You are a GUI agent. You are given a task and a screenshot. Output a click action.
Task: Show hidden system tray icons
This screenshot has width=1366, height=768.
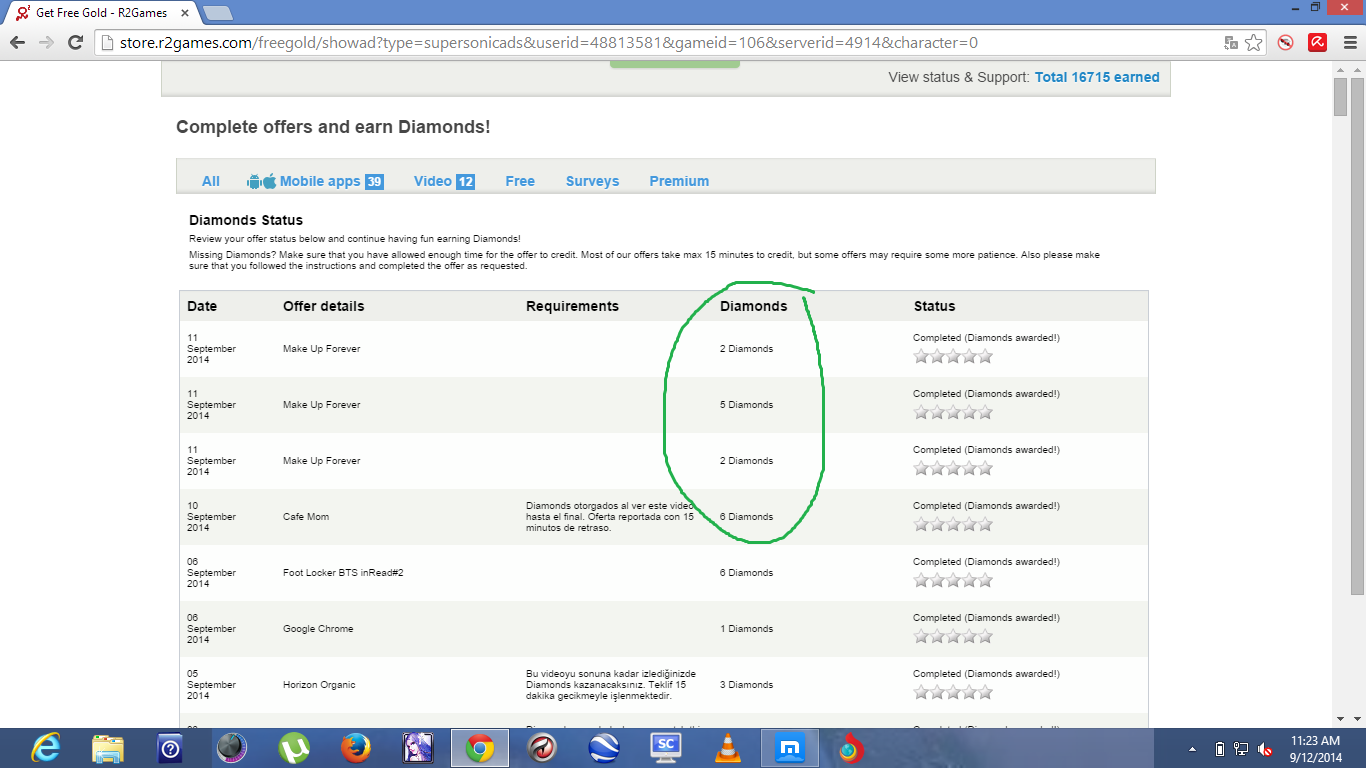point(1192,749)
